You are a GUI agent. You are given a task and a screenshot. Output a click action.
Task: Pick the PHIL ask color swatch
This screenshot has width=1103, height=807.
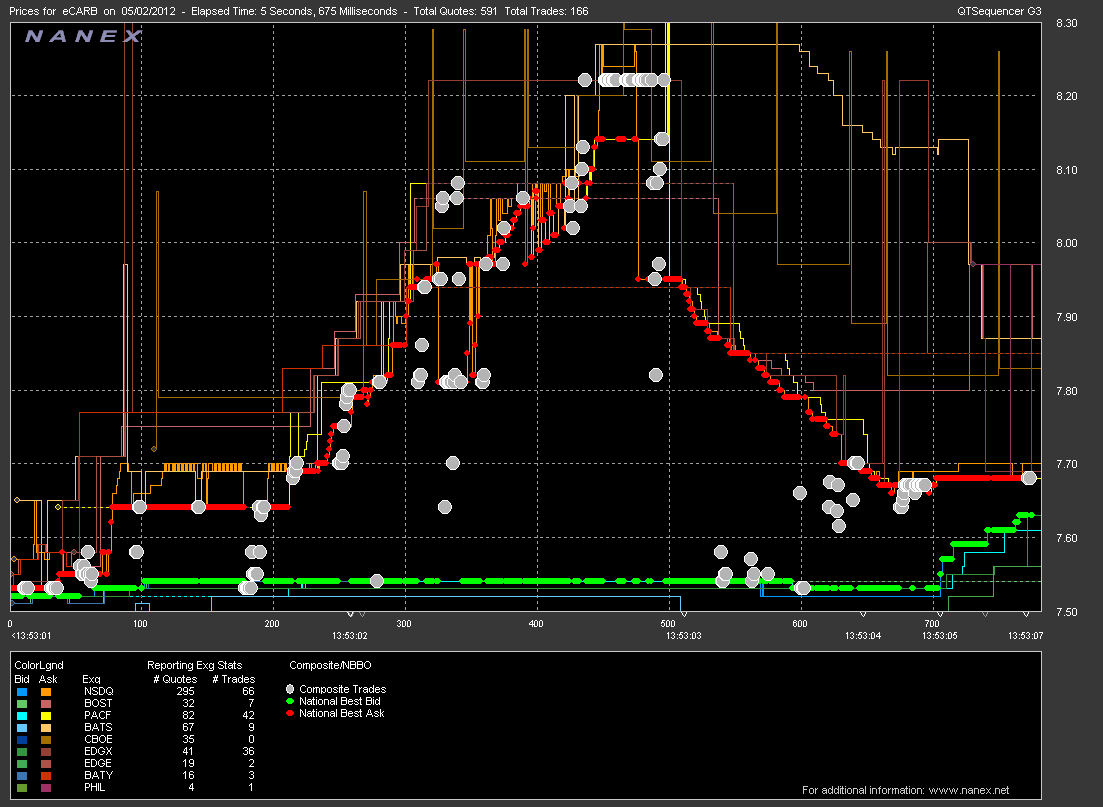(x=46, y=787)
